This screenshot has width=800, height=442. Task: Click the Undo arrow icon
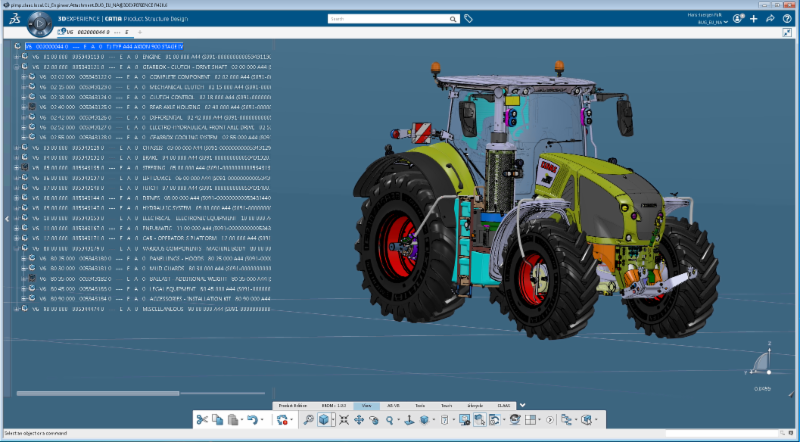point(252,421)
